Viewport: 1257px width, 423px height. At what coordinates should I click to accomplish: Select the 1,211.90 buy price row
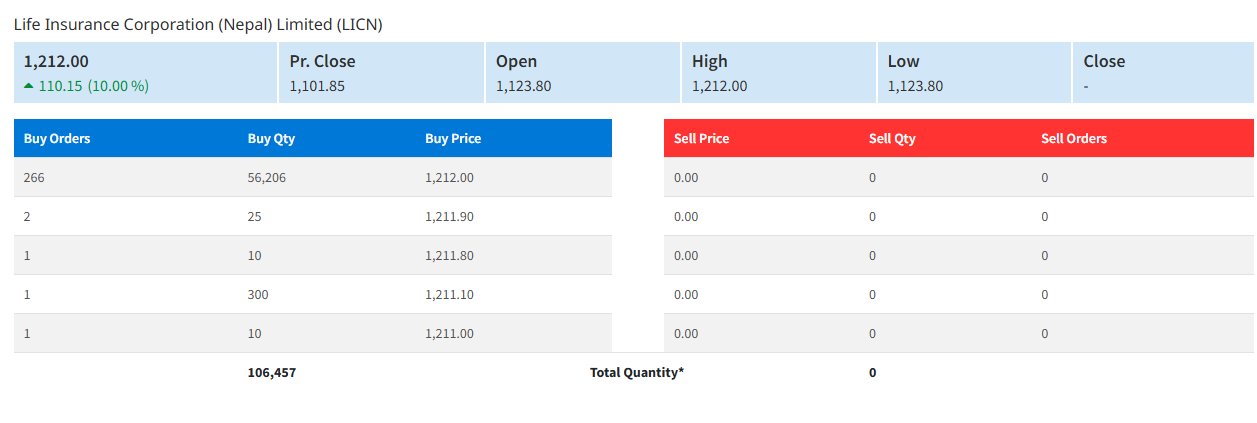click(x=313, y=216)
